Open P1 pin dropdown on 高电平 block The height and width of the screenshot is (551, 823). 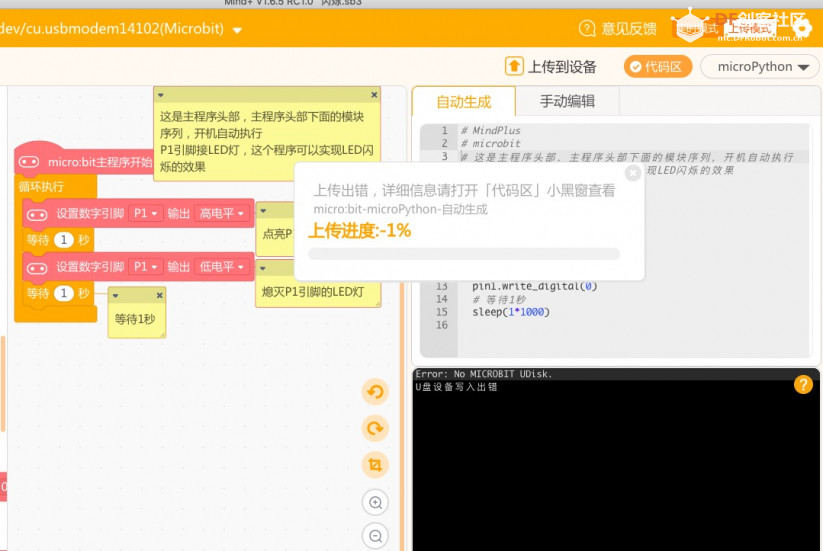click(x=145, y=213)
